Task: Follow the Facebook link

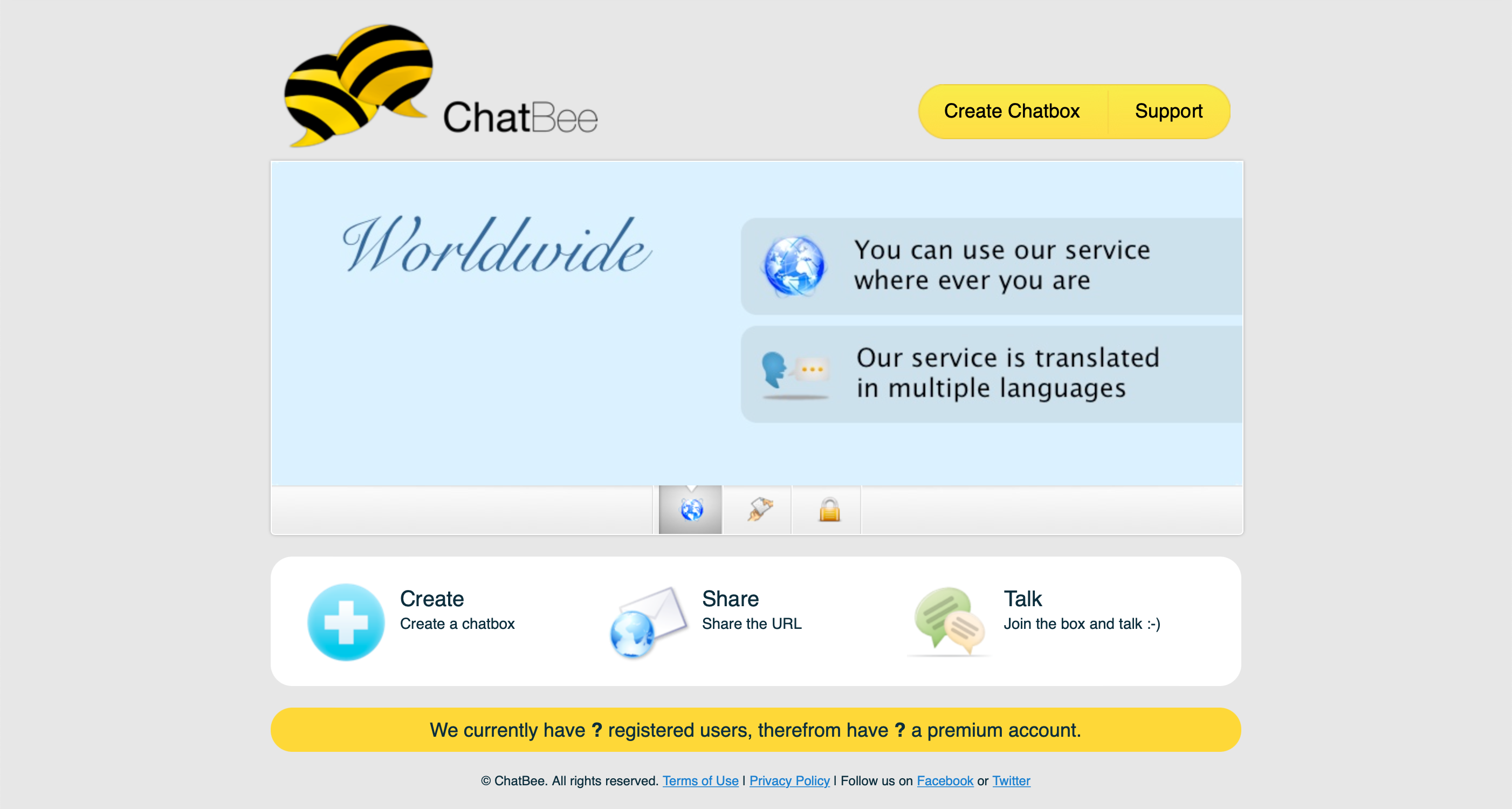Action: tap(945, 781)
